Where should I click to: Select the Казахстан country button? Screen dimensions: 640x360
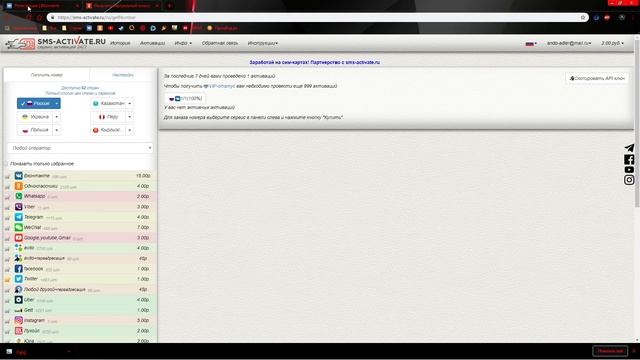108,103
